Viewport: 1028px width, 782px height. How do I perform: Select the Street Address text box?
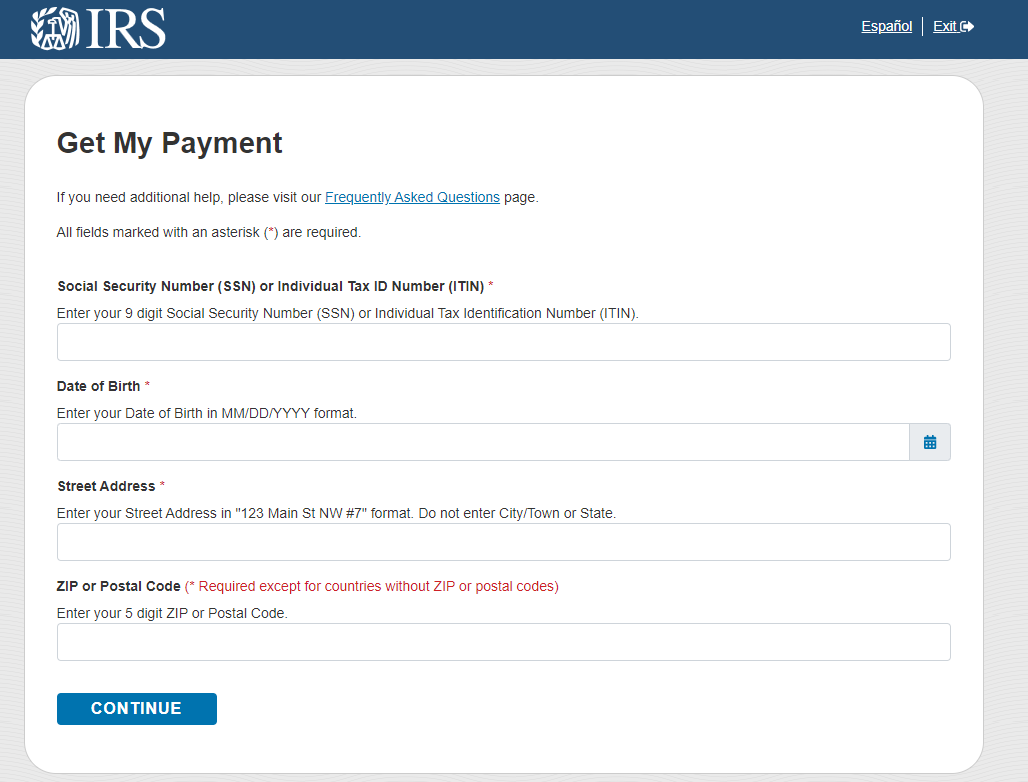click(503, 542)
